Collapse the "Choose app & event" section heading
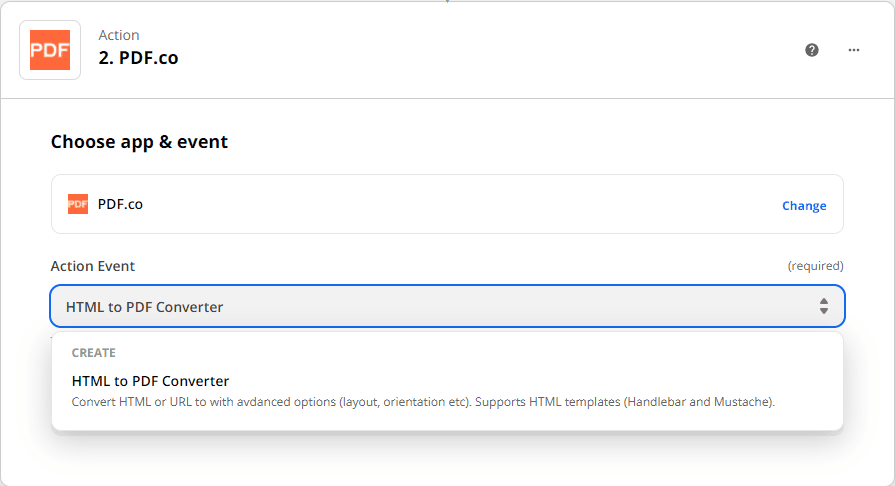895x486 pixels. point(139,142)
